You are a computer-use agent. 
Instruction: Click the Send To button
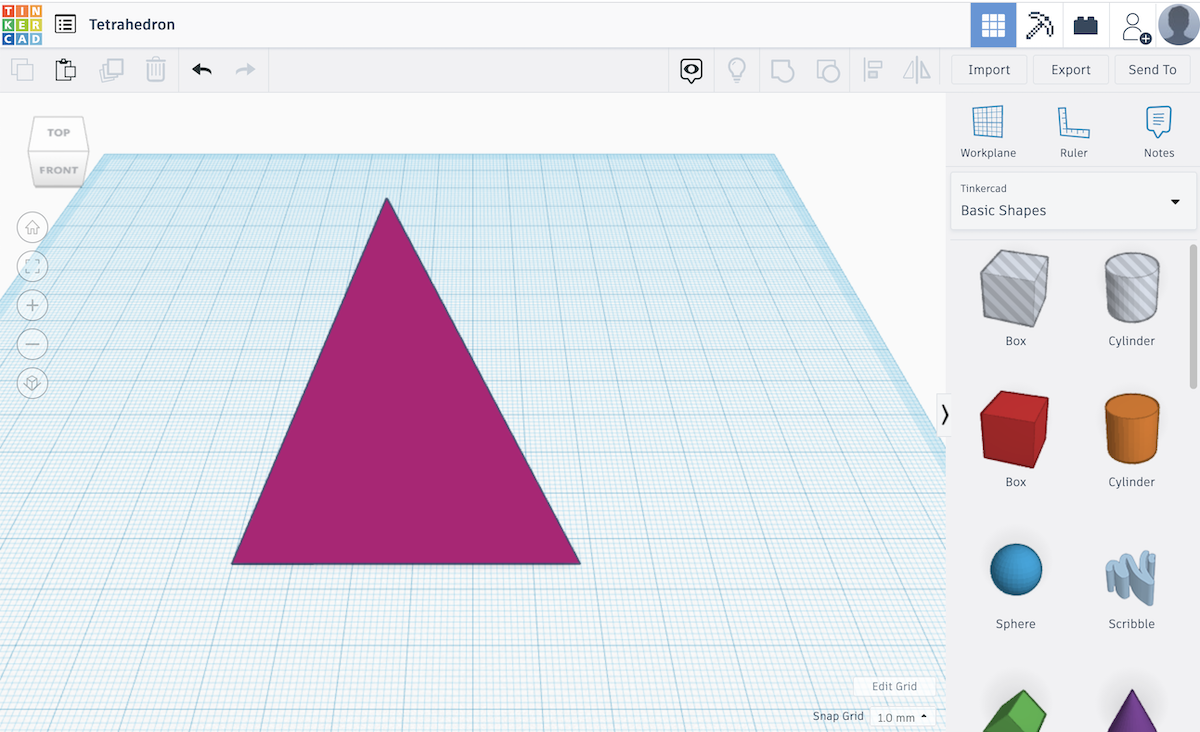1152,70
